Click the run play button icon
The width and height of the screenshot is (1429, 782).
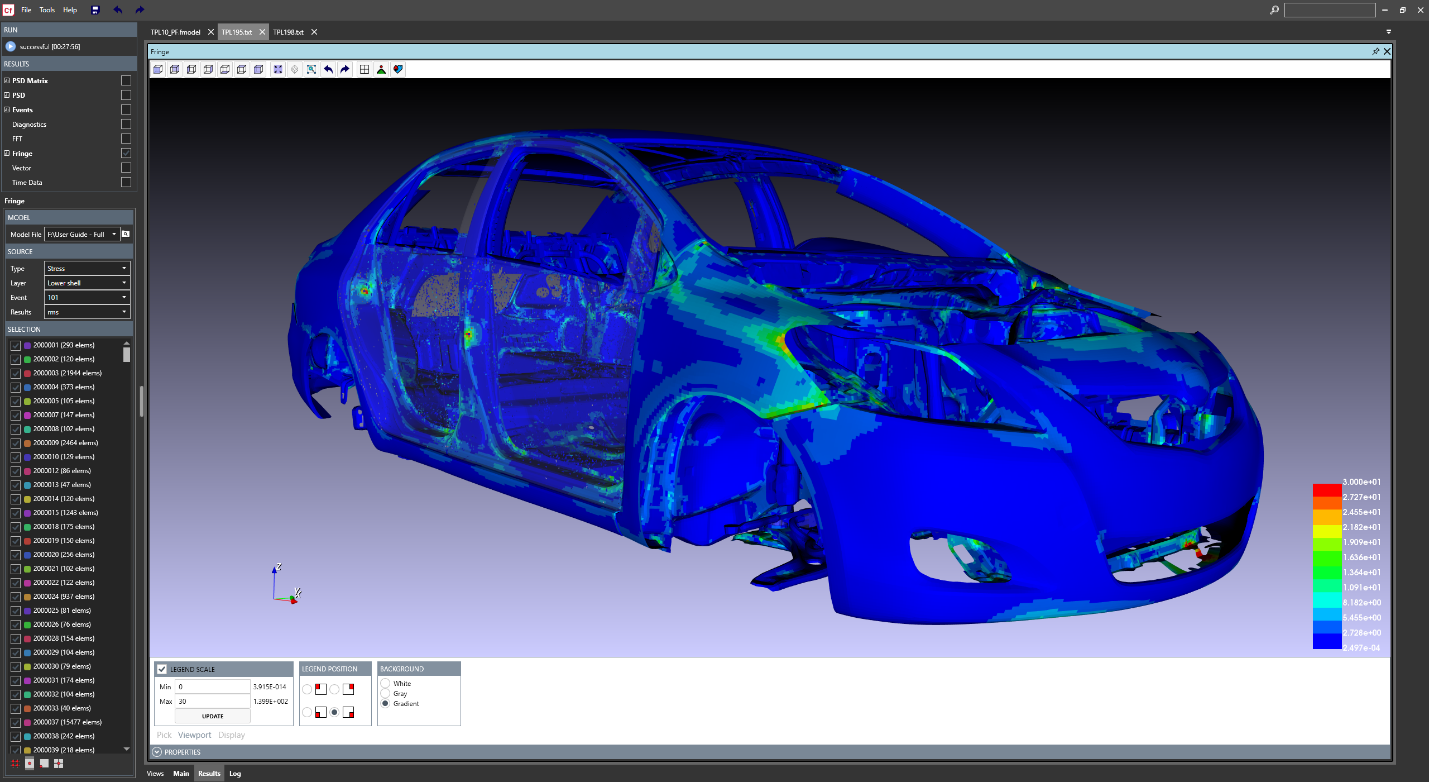click(10, 46)
